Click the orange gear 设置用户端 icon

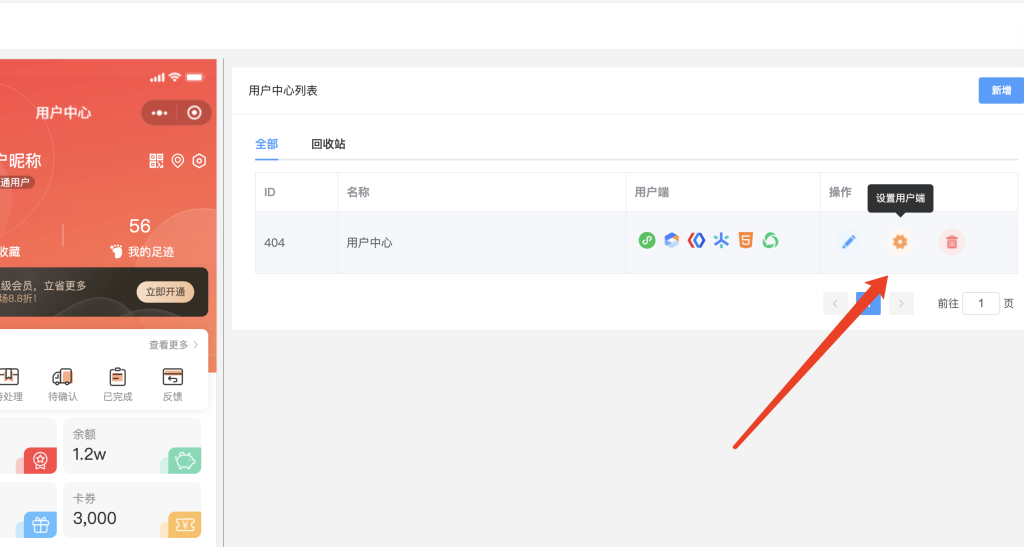pos(900,242)
